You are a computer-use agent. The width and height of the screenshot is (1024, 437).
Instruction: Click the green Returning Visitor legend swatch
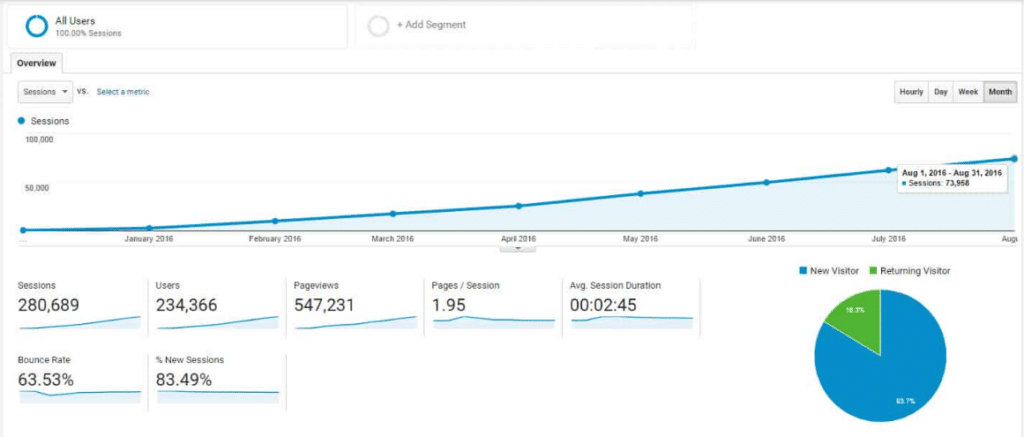coord(873,270)
